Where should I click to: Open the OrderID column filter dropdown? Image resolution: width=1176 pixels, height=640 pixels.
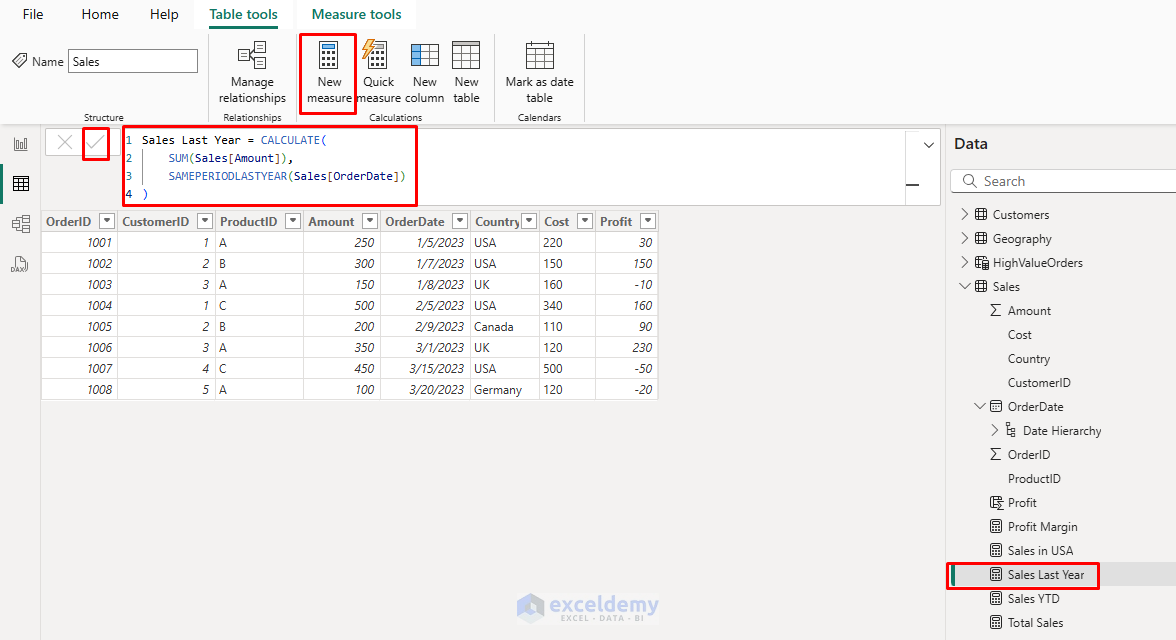point(106,221)
